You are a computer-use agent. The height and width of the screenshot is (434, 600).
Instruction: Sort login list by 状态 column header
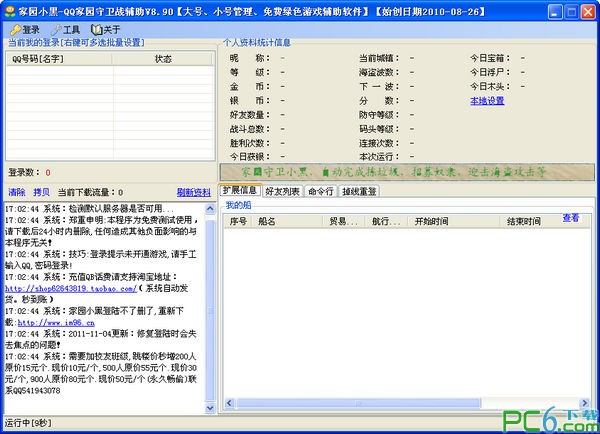[x=163, y=59]
